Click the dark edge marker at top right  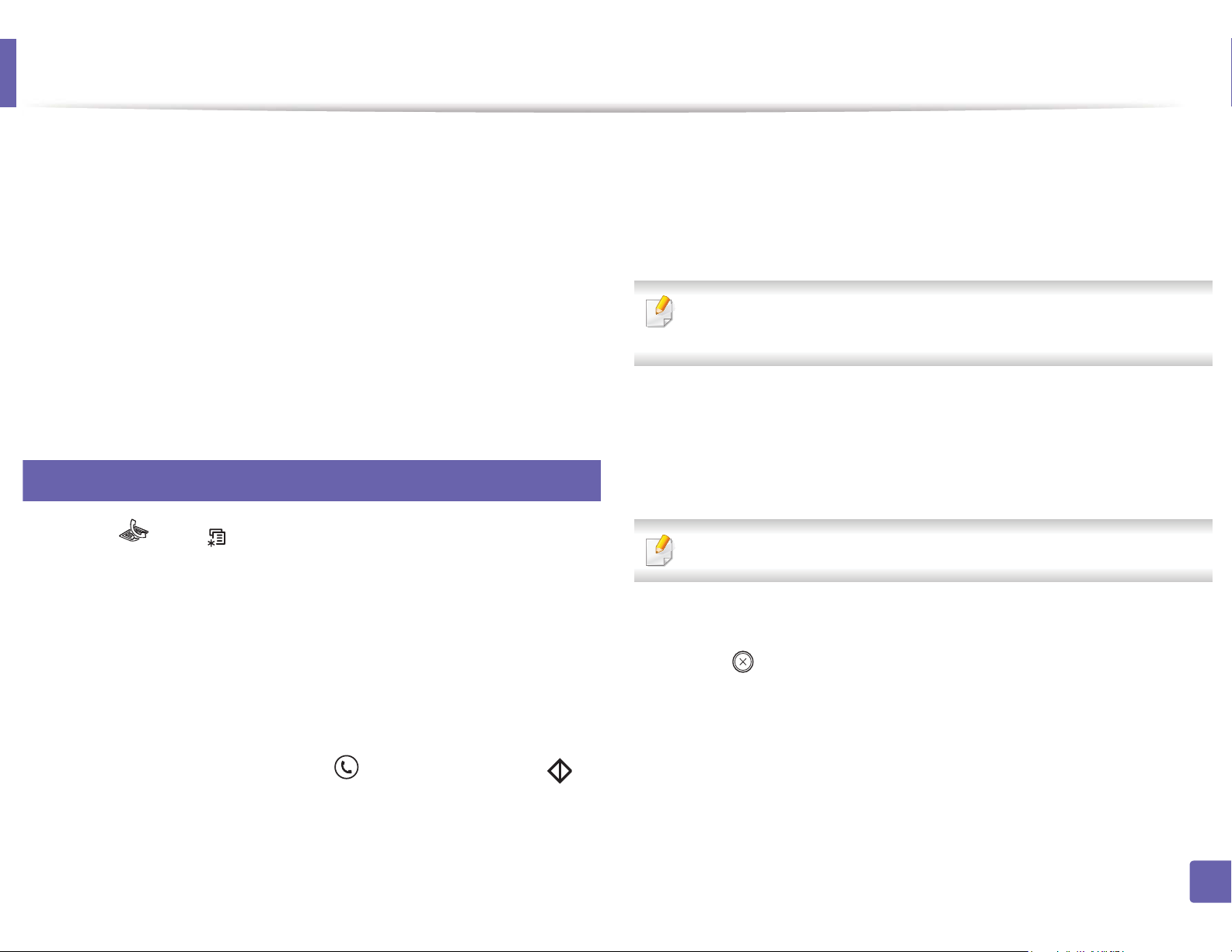[x=1230, y=73]
